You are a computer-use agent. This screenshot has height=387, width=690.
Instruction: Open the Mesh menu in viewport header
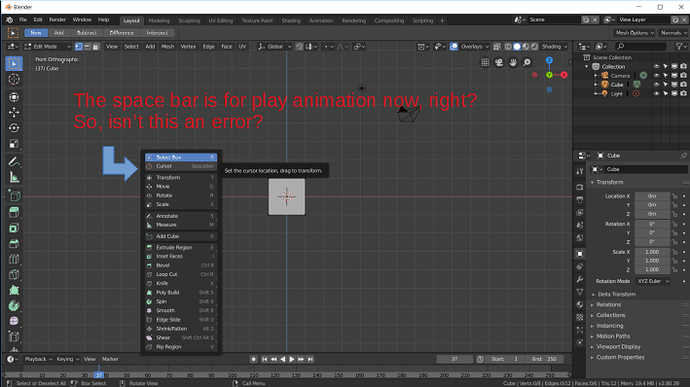click(x=168, y=47)
